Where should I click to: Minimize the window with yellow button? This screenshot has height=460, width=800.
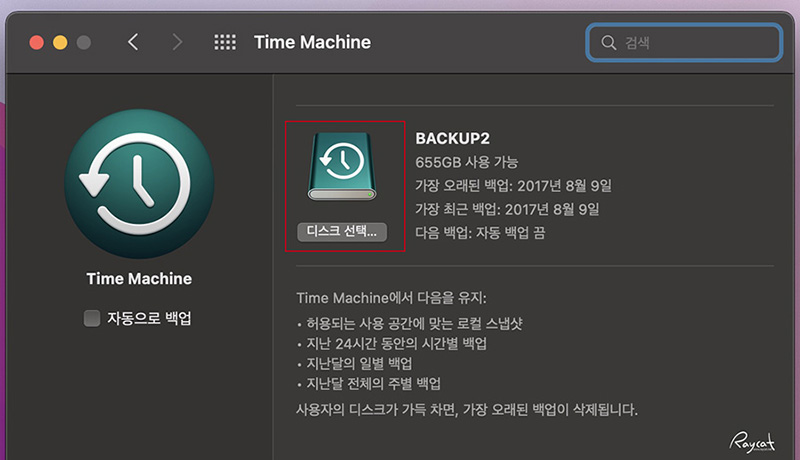click(60, 42)
